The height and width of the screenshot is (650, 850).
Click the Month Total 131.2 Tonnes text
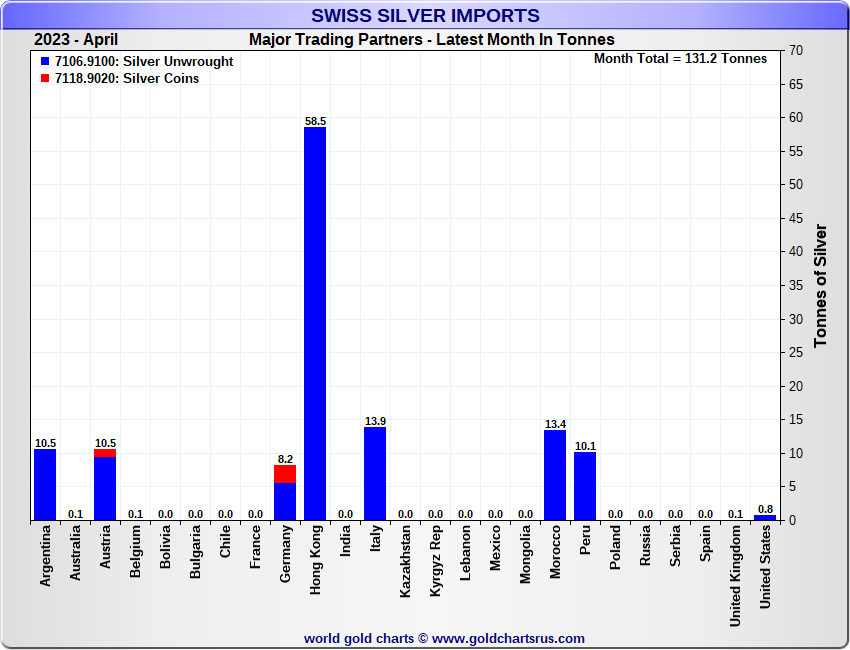click(680, 59)
